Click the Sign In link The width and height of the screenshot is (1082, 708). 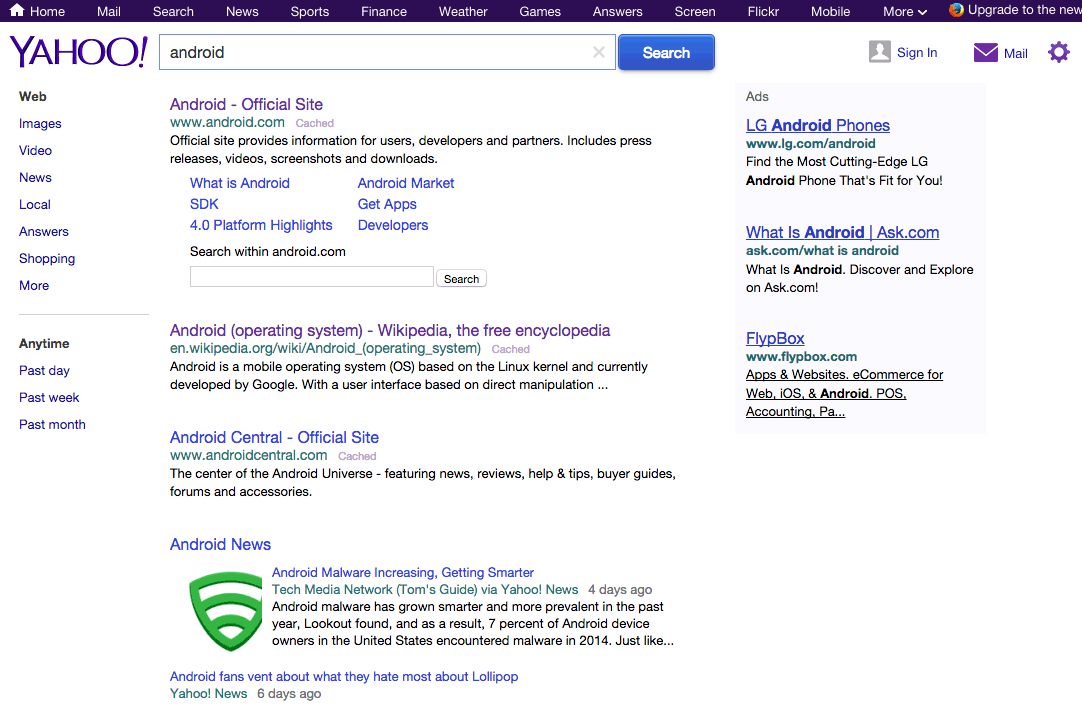917,52
